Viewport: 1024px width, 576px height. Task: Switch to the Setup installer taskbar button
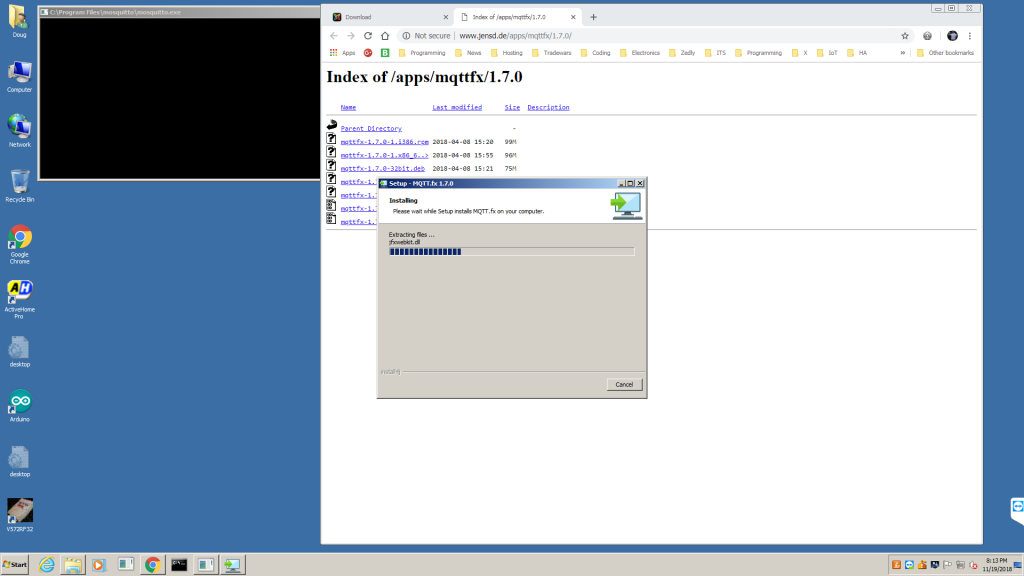[232, 565]
